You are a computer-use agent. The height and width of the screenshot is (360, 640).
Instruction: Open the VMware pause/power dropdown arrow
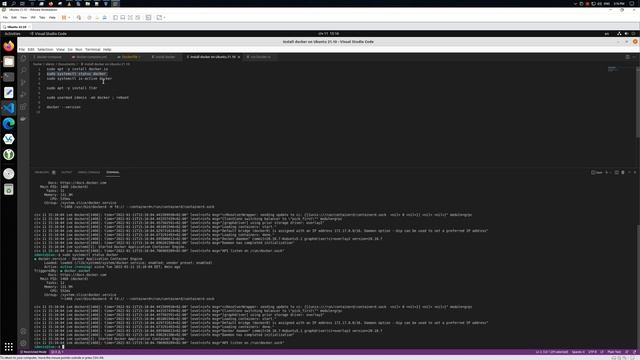click(69, 18)
